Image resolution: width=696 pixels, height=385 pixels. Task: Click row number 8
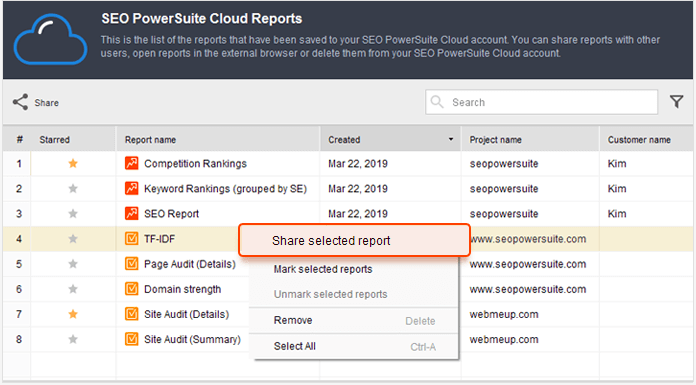19,339
